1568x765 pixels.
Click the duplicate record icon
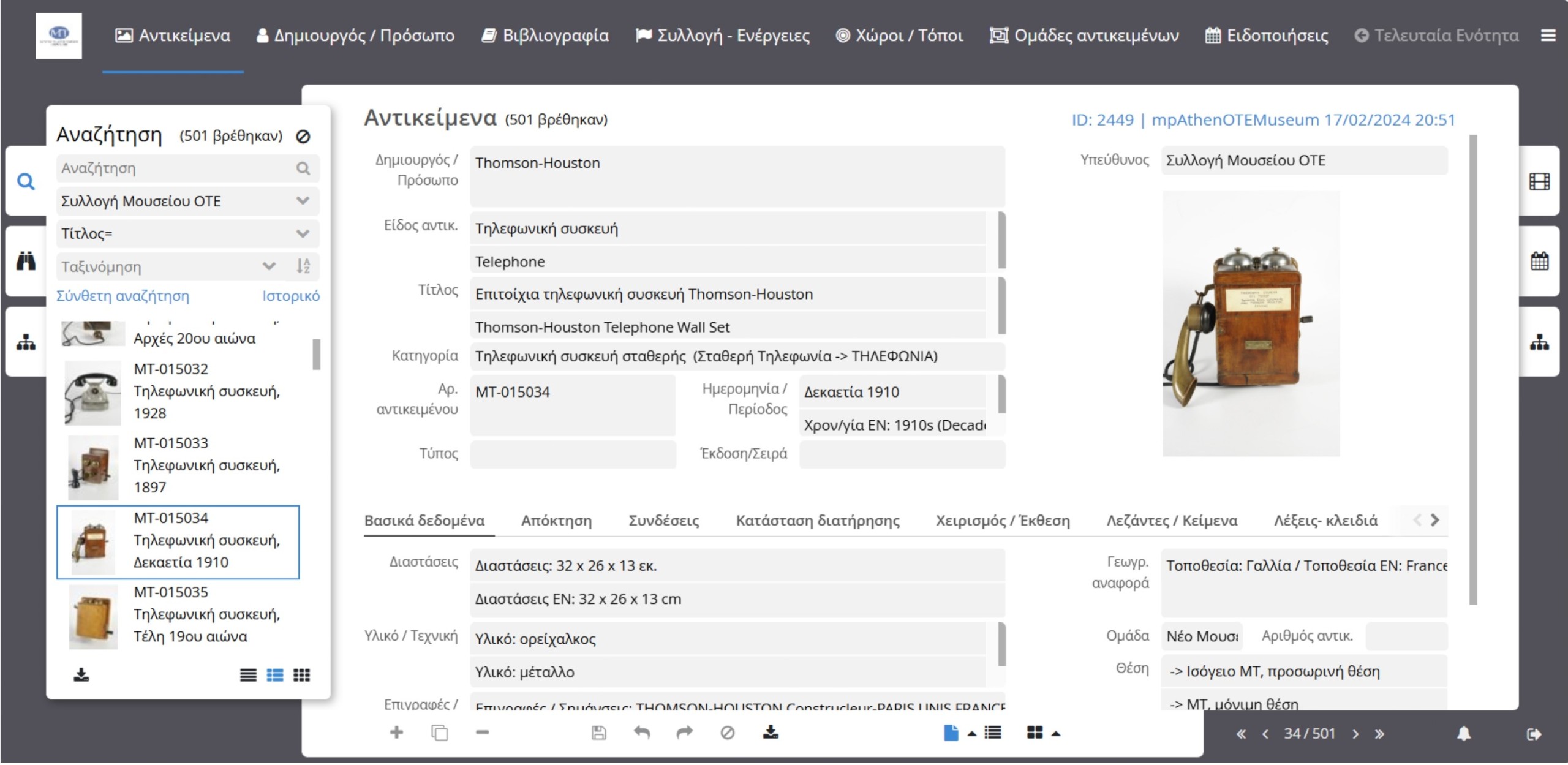(x=439, y=733)
